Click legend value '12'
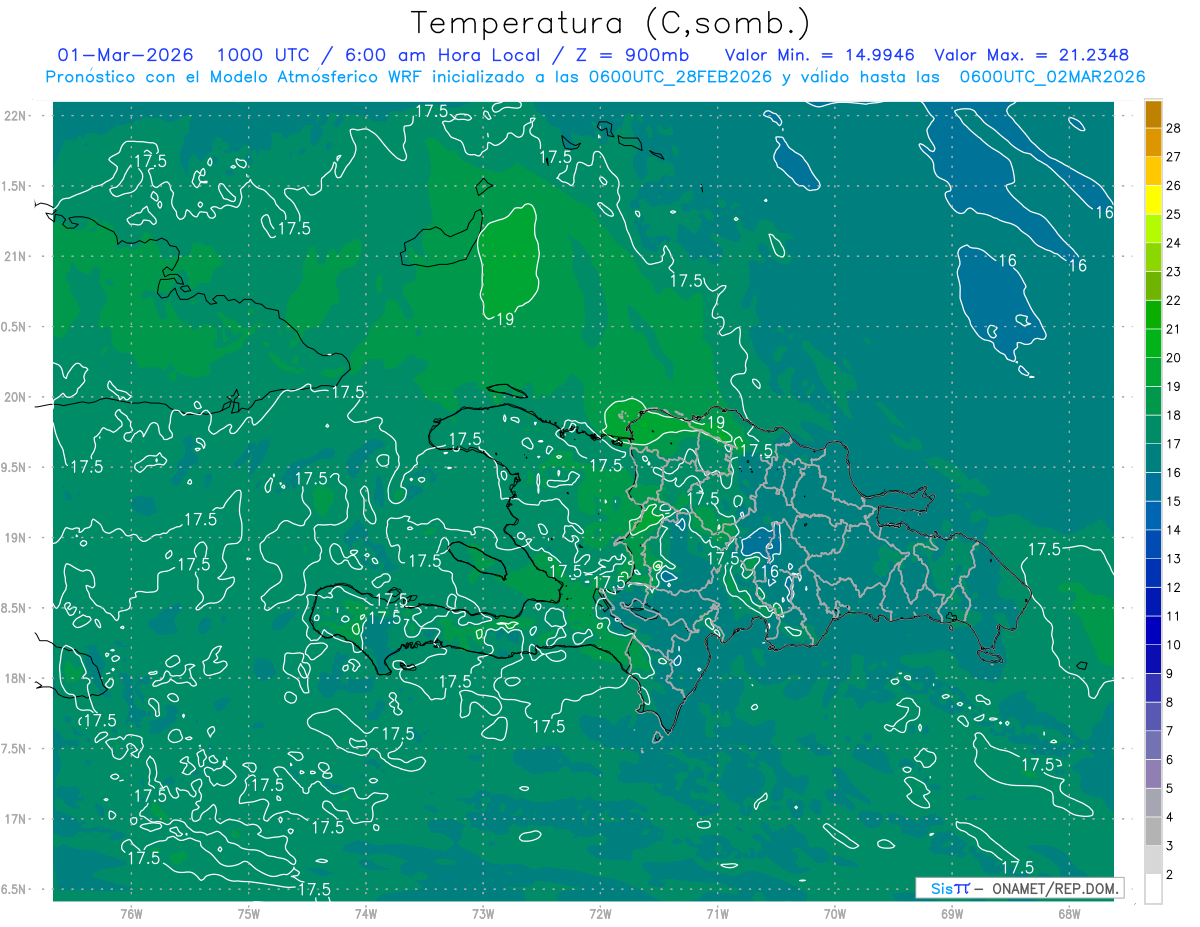Screen dimensions: 1200x927 click(1174, 587)
